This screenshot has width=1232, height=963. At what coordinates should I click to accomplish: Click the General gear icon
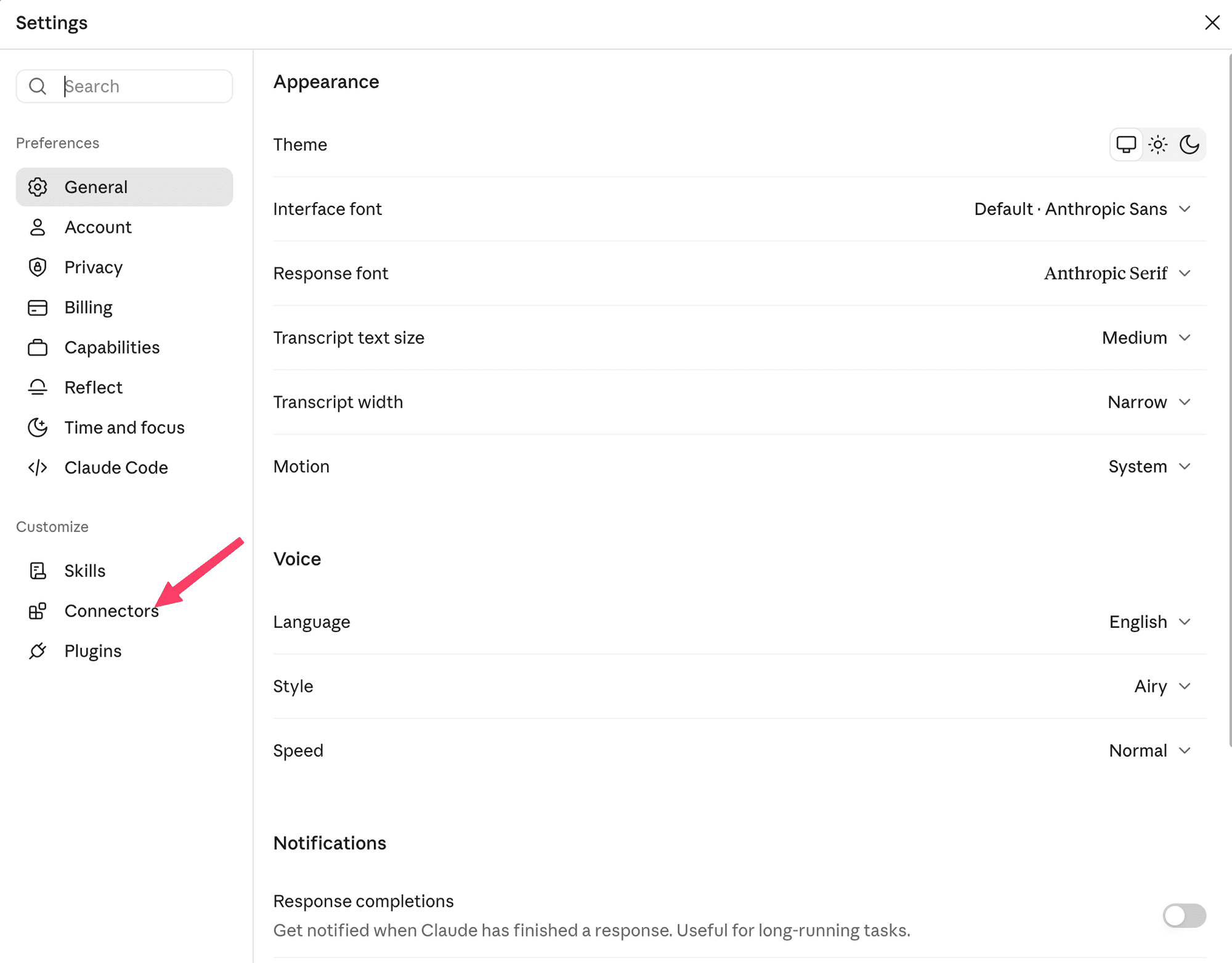[x=38, y=187]
